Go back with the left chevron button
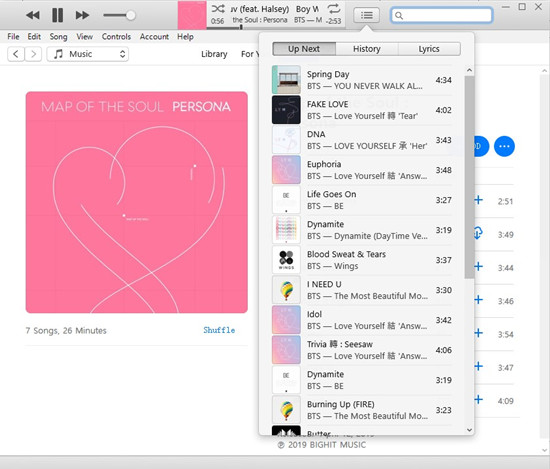Image resolution: width=550 pixels, height=469 pixels. [16, 54]
